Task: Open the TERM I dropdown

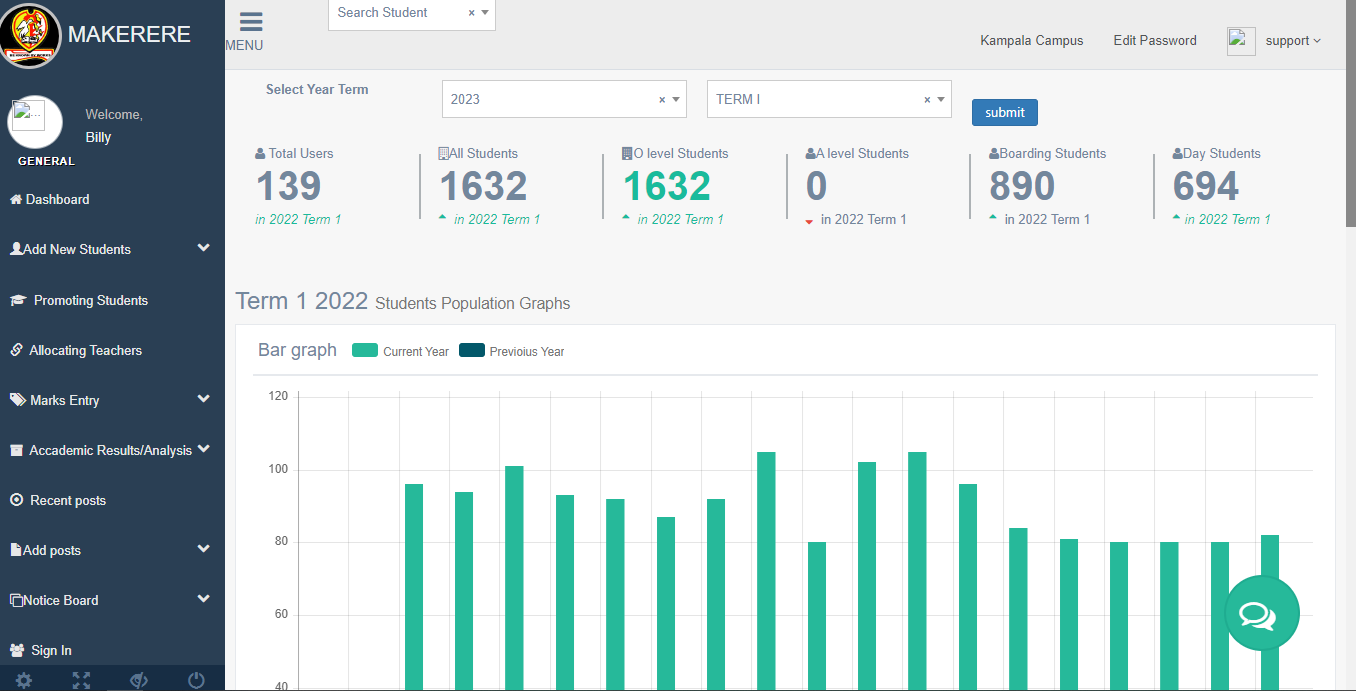Action: click(828, 99)
